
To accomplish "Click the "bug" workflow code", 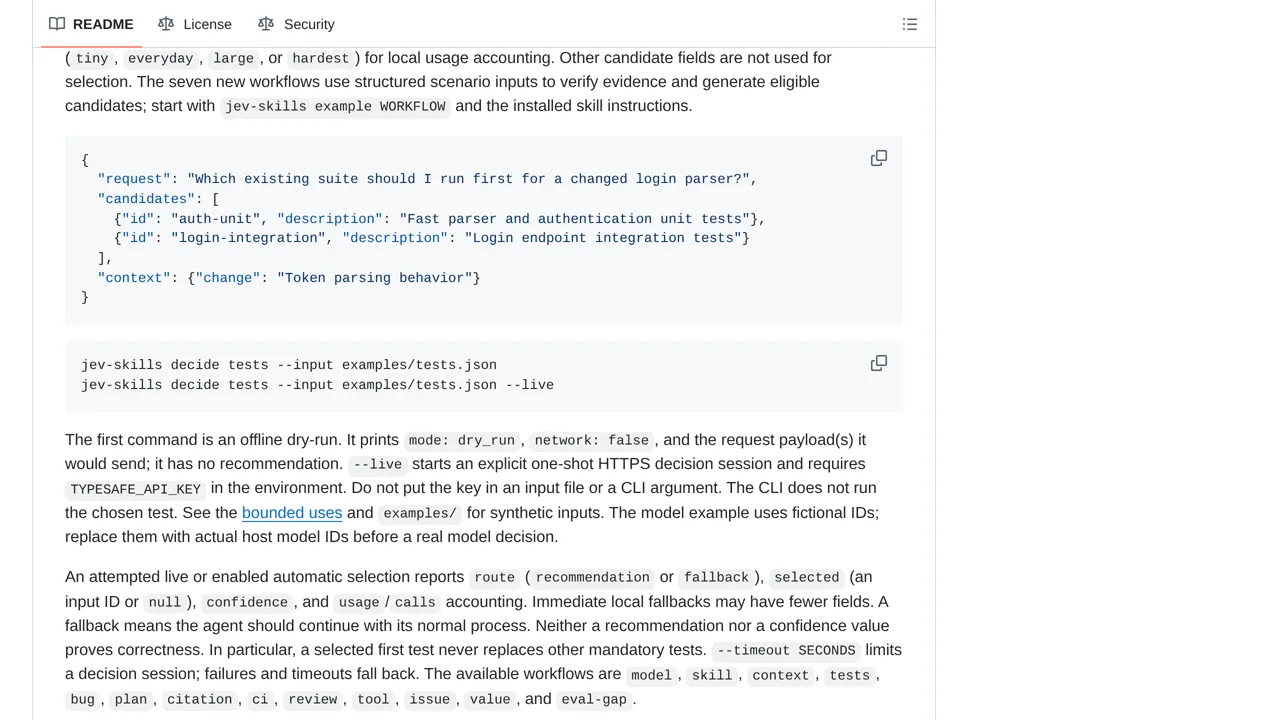I will [83, 700].
